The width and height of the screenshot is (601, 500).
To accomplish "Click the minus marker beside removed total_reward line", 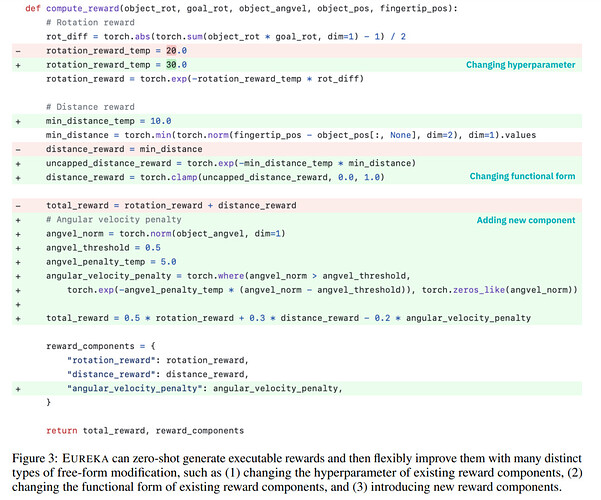I will pos(18,206).
